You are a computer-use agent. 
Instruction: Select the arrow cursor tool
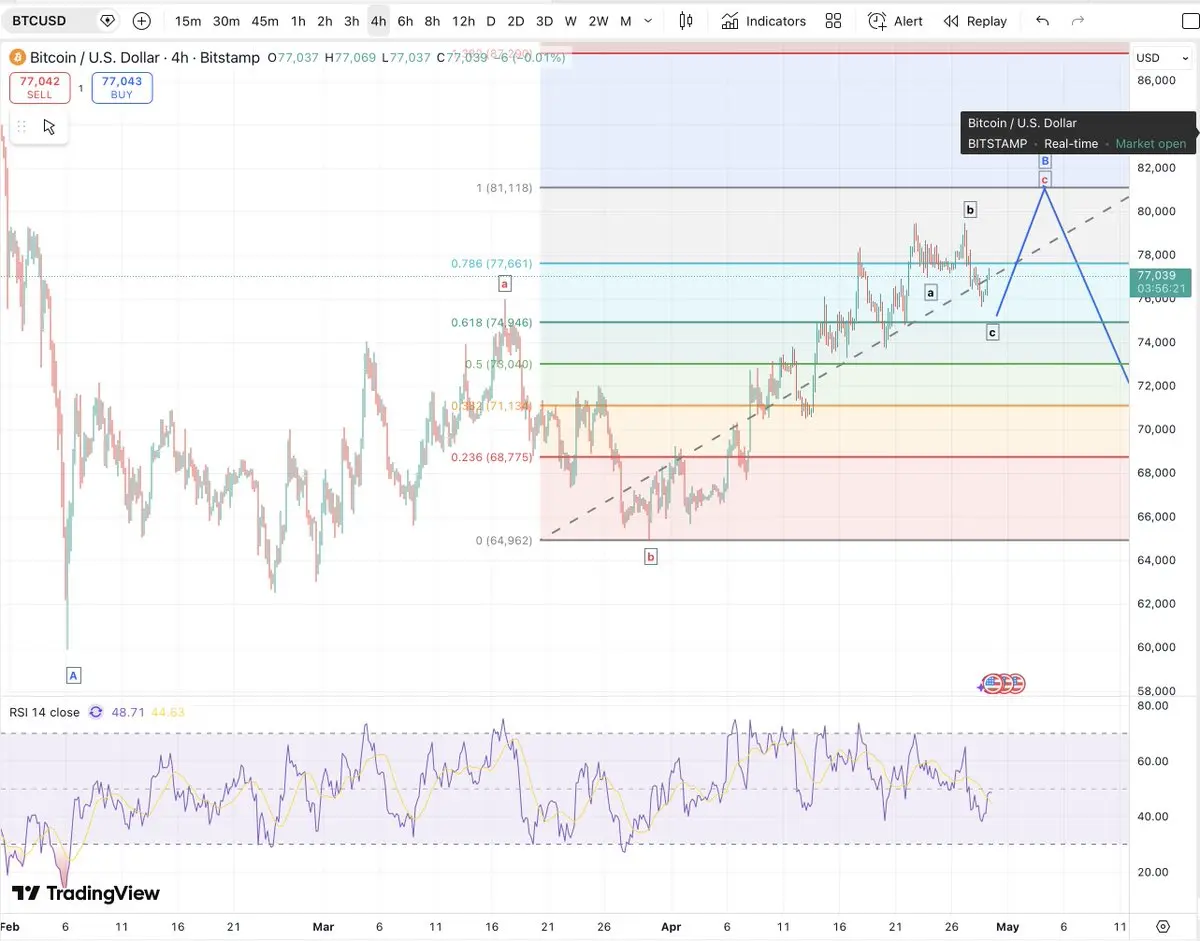click(49, 126)
